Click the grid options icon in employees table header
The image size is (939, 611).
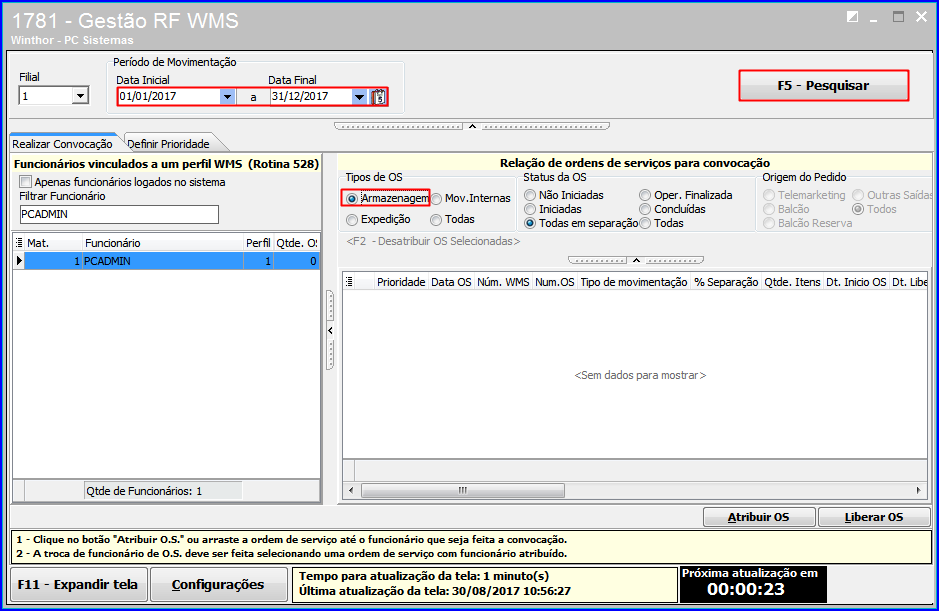(19, 243)
